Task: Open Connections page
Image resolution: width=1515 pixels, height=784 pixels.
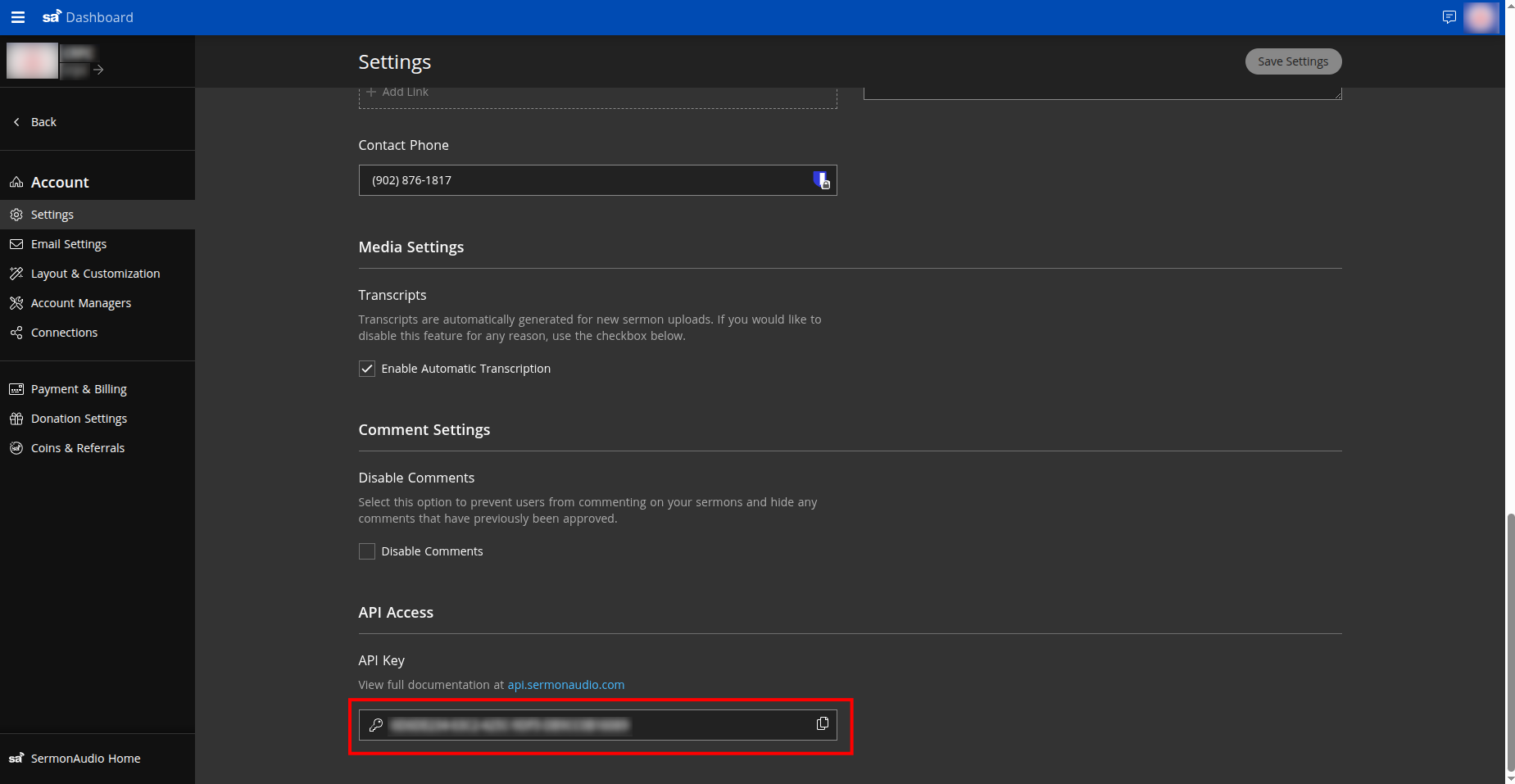Action: (98, 333)
